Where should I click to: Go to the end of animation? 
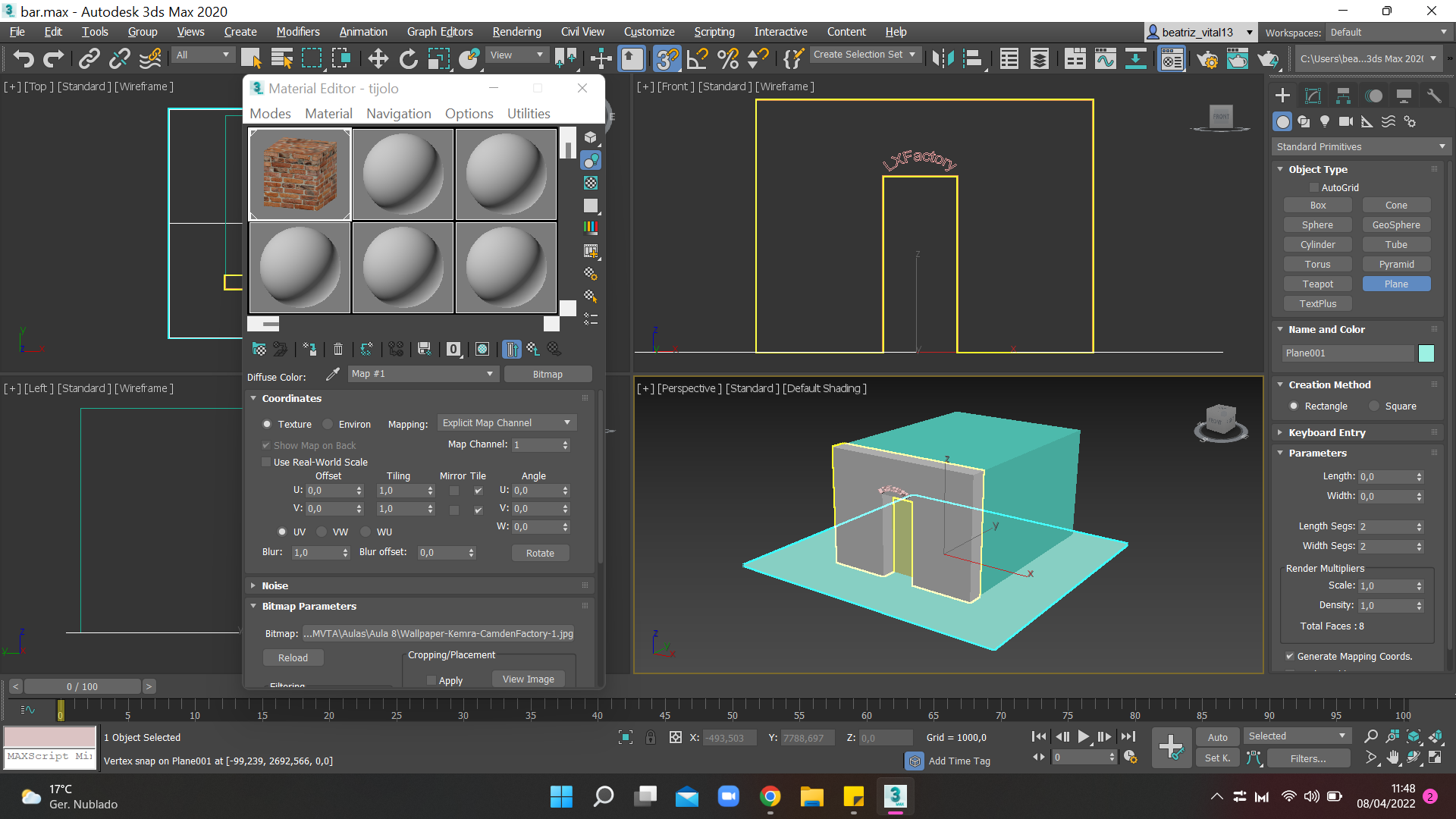1128,736
